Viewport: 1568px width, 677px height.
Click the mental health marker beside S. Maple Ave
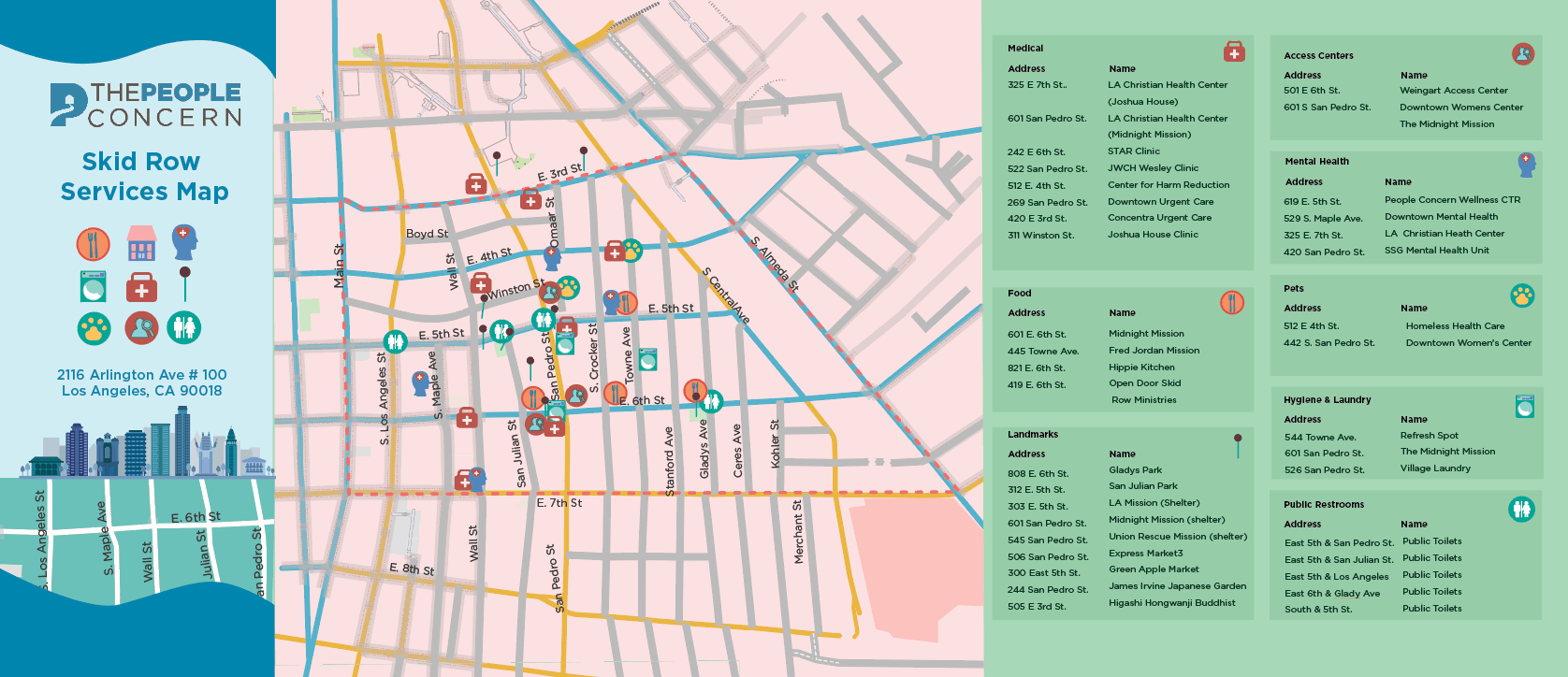(x=421, y=382)
